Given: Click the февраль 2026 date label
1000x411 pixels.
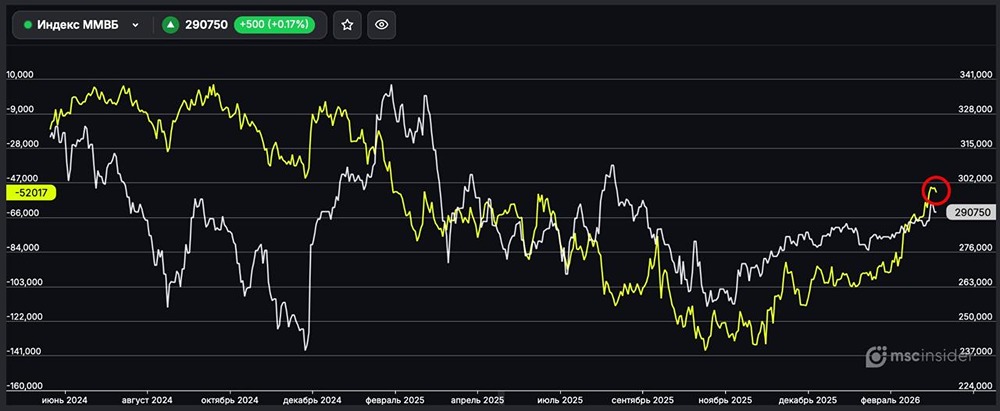Looking at the screenshot, I should [890, 398].
